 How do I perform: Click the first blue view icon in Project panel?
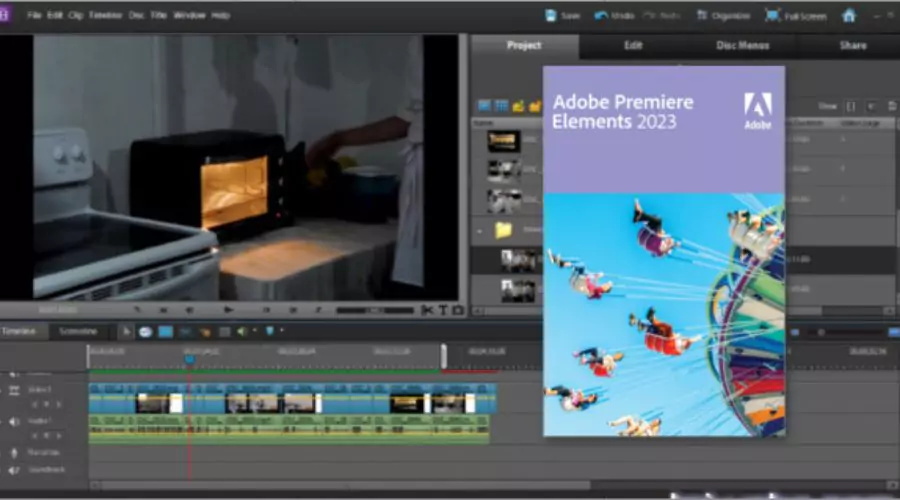coord(484,106)
